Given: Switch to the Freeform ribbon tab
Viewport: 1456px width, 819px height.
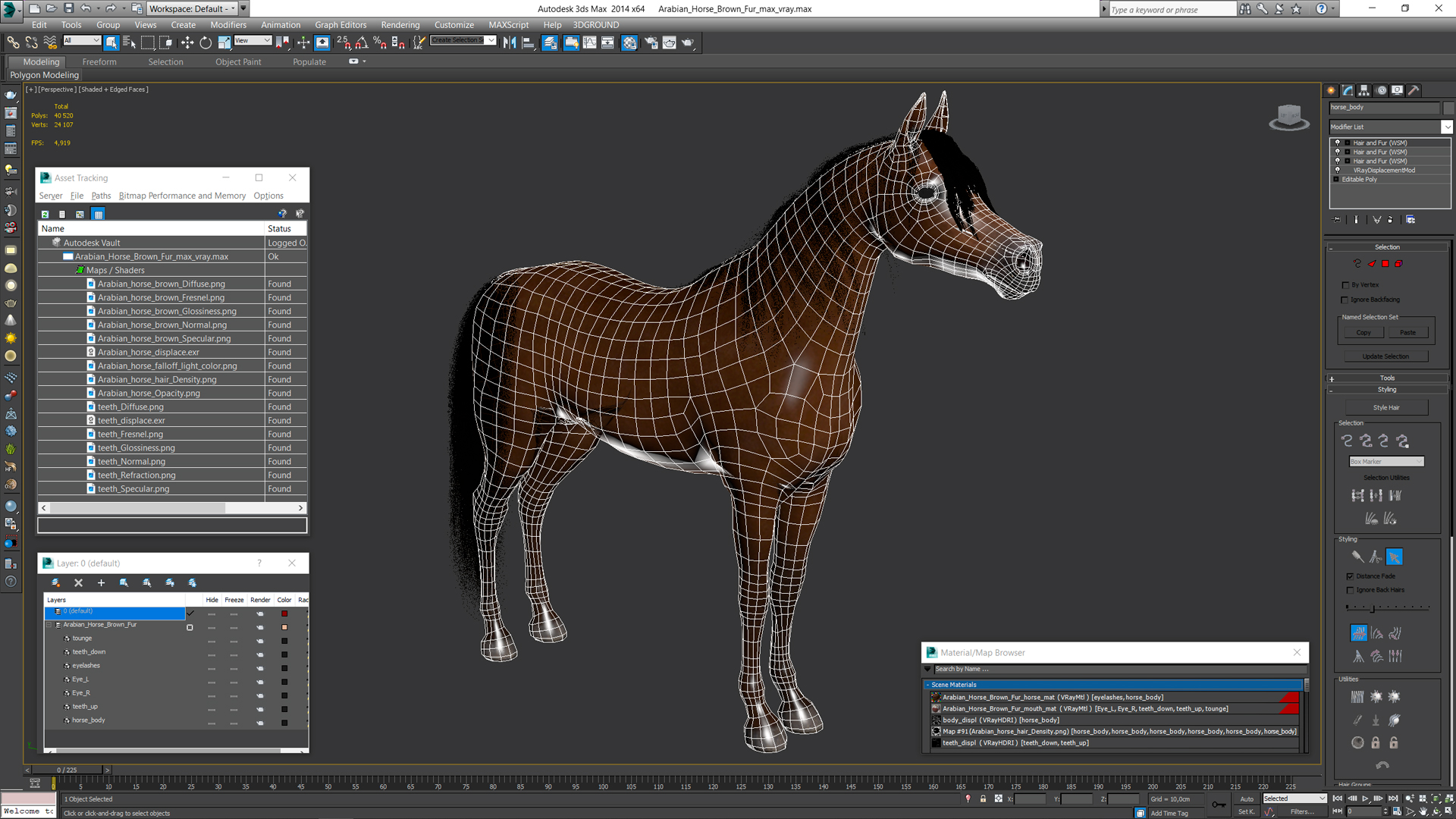Looking at the screenshot, I should click(99, 61).
